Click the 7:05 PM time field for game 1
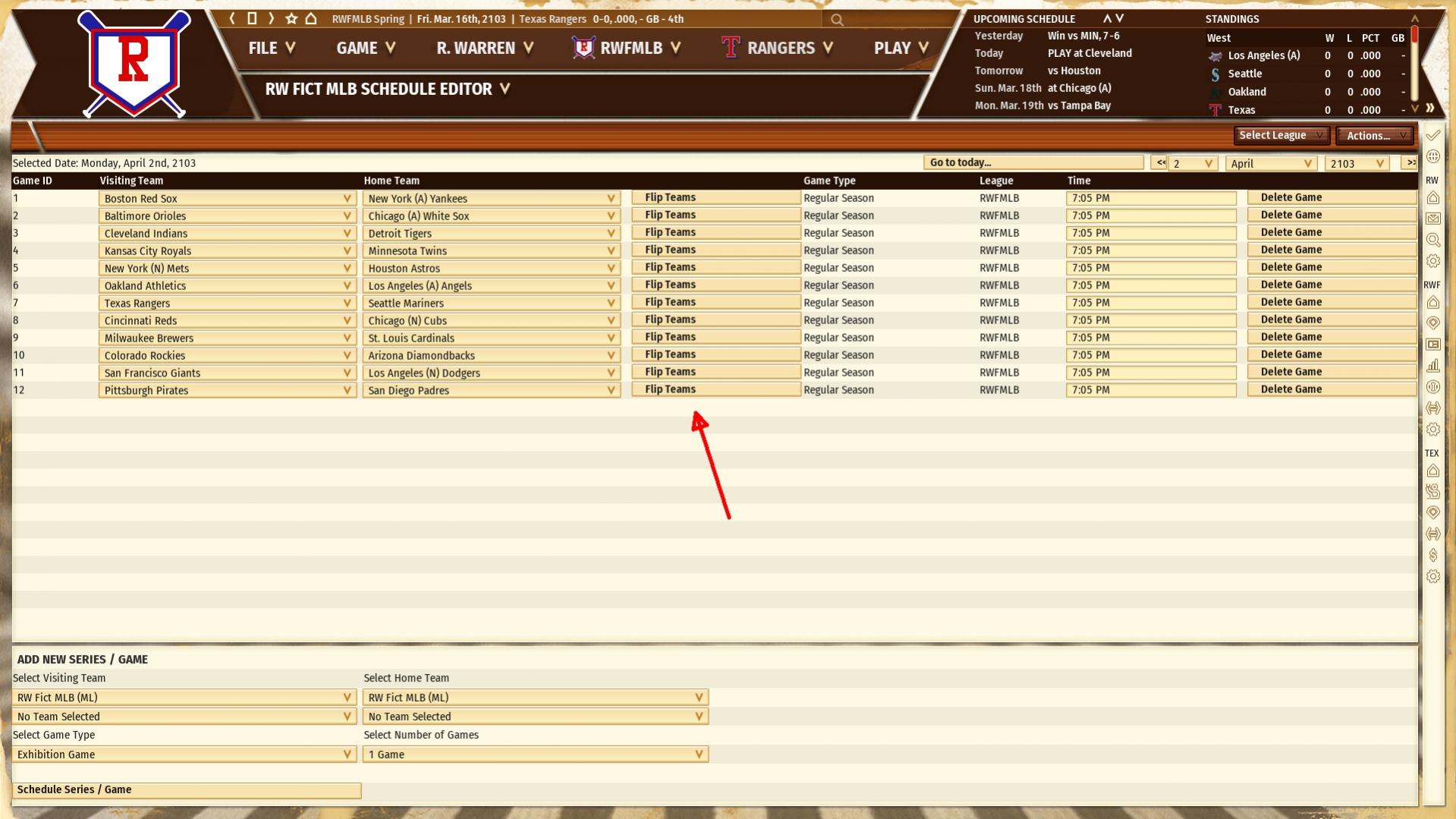This screenshot has height=819, width=1456. [x=1151, y=198]
